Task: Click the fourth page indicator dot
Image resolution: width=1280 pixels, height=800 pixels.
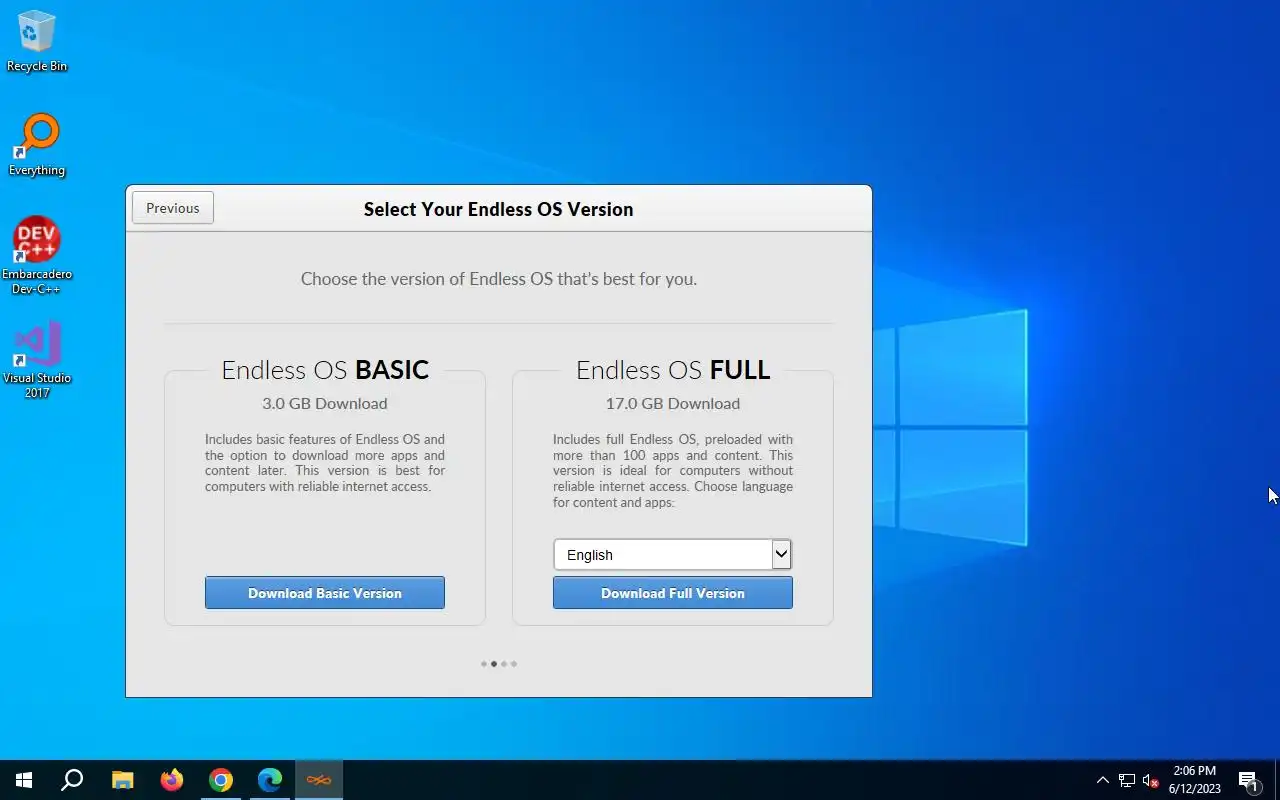Action: point(514,664)
